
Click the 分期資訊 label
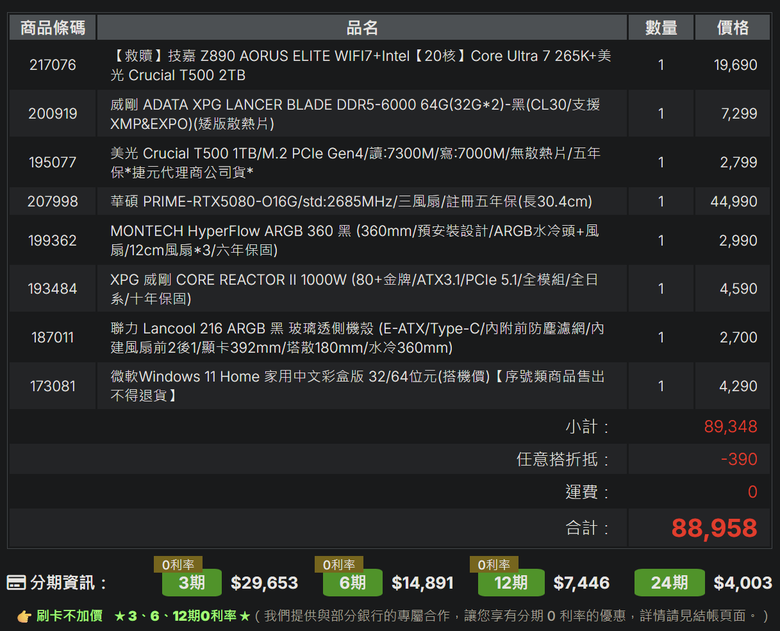click(x=68, y=583)
